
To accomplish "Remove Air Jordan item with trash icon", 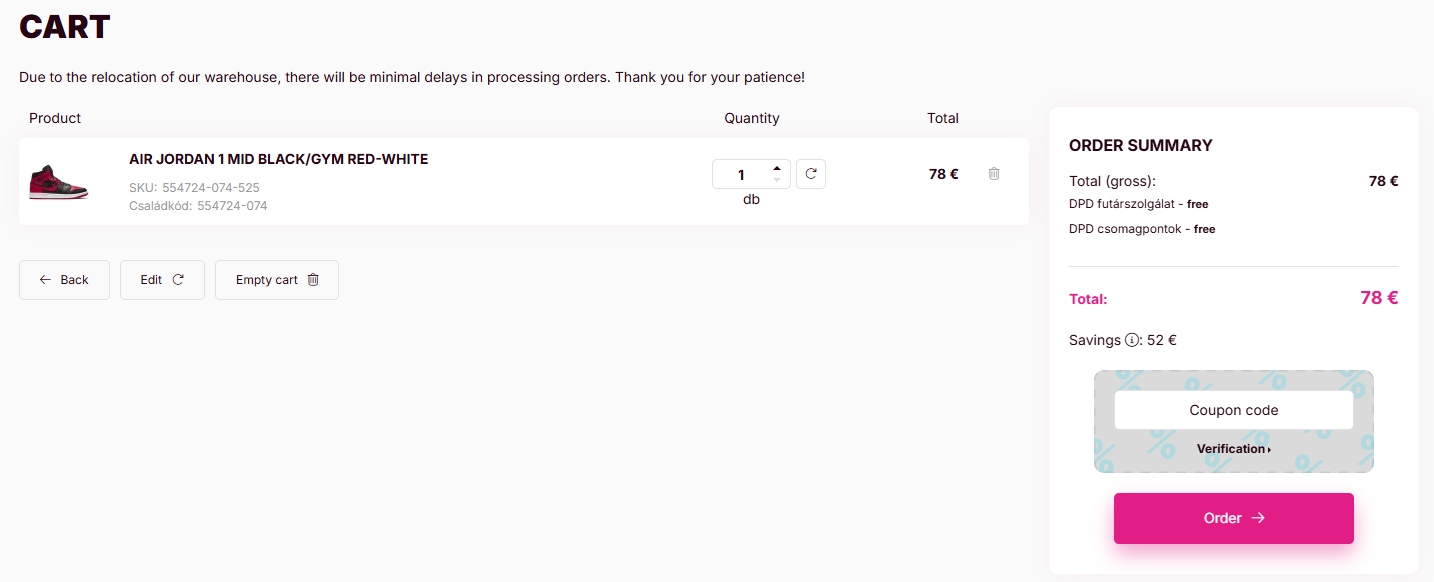I will coord(993,174).
